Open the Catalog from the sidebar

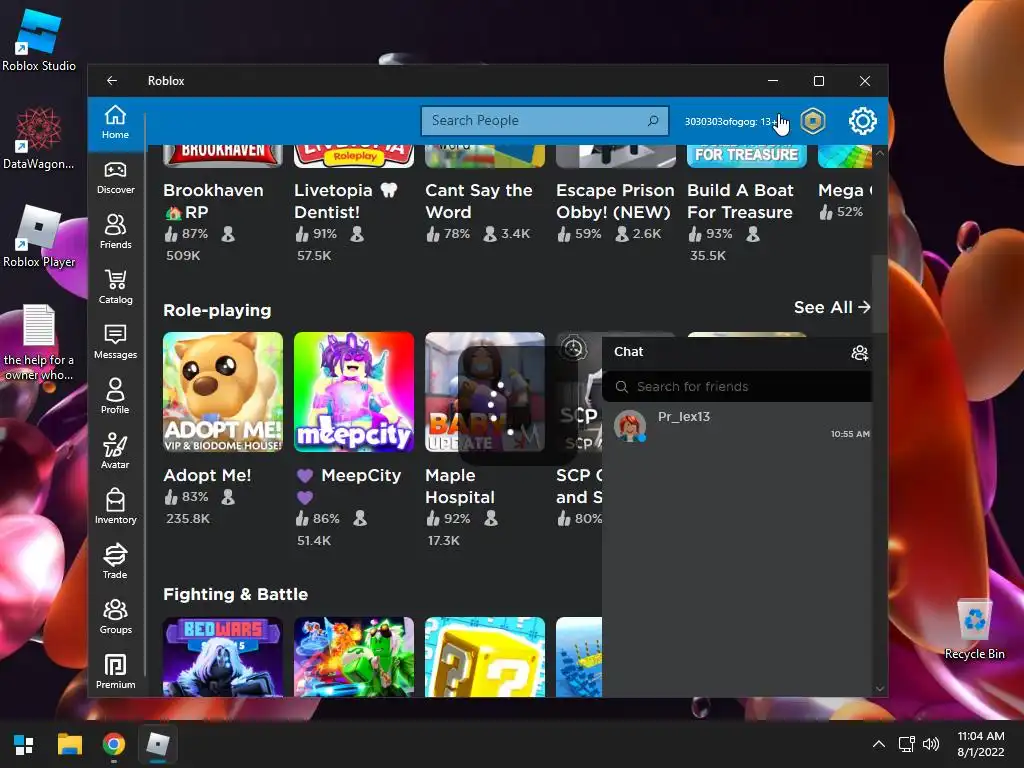coord(115,288)
